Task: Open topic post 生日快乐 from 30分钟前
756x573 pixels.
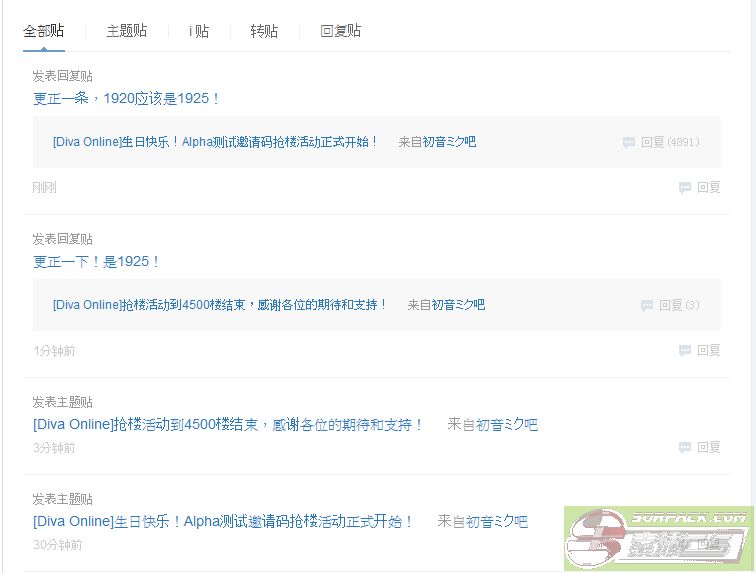Action: pyautogui.click(x=223, y=521)
